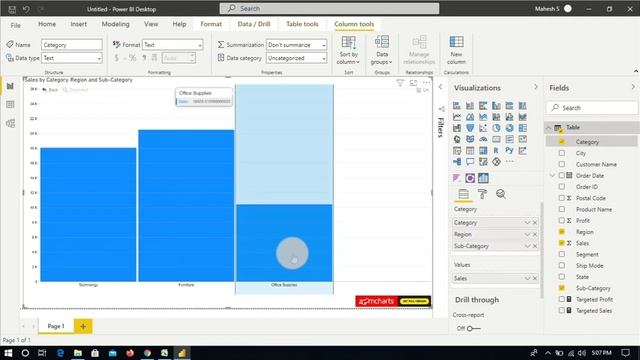
Task: Select the funnel visualization
Action: coord(470,128)
